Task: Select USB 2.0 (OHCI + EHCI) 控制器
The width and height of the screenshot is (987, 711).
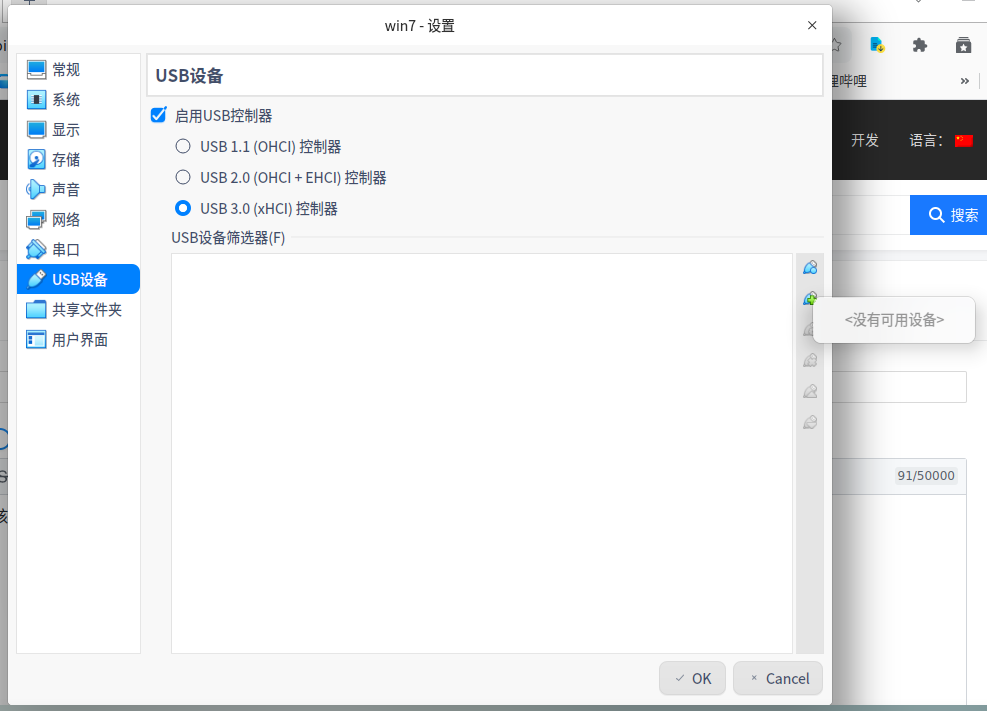Action: (x=182, y=177)
